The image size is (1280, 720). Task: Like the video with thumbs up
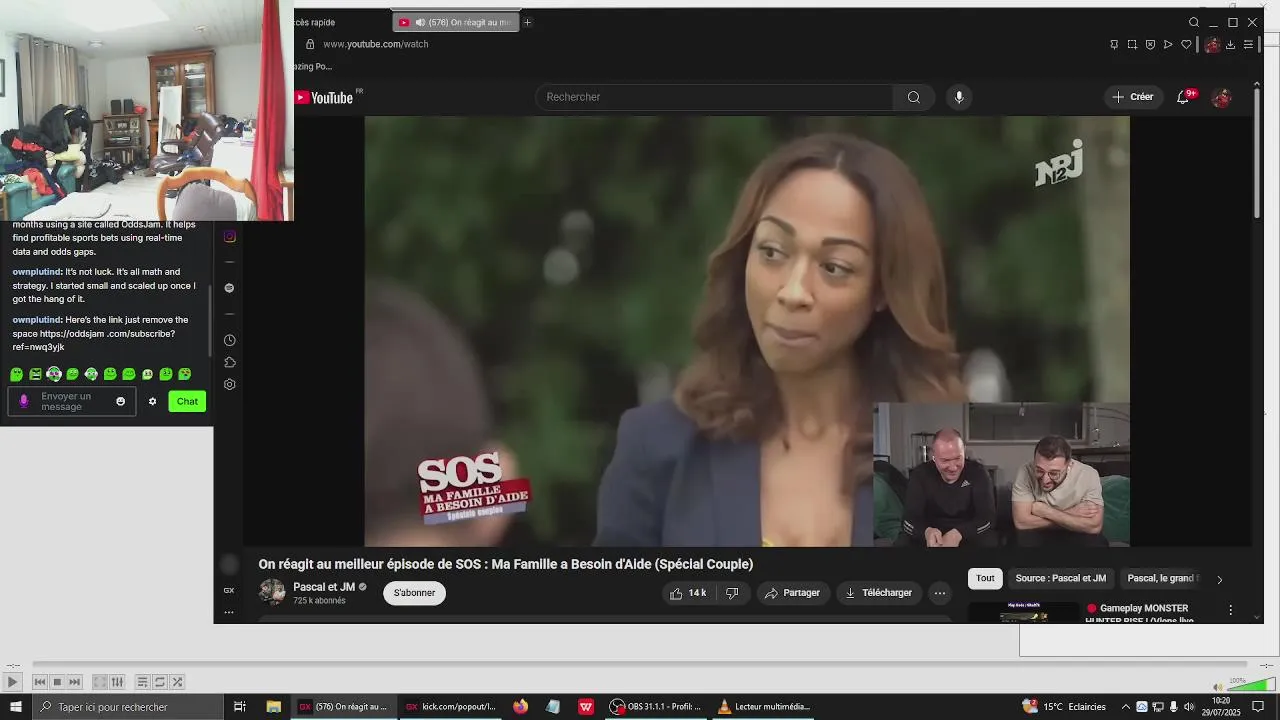[x=687, y=593]
